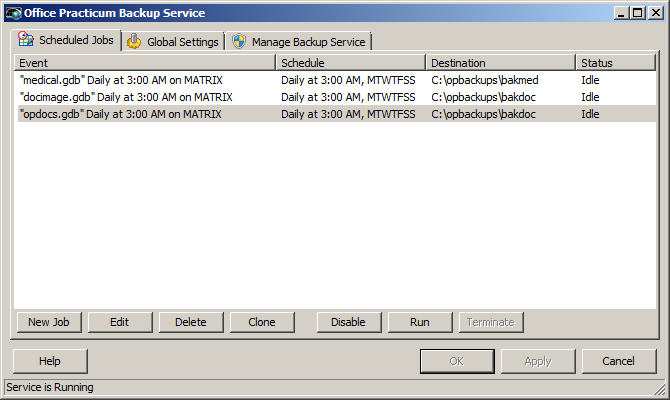Click the medical.gdb row's schedule cell

[348, 80]
